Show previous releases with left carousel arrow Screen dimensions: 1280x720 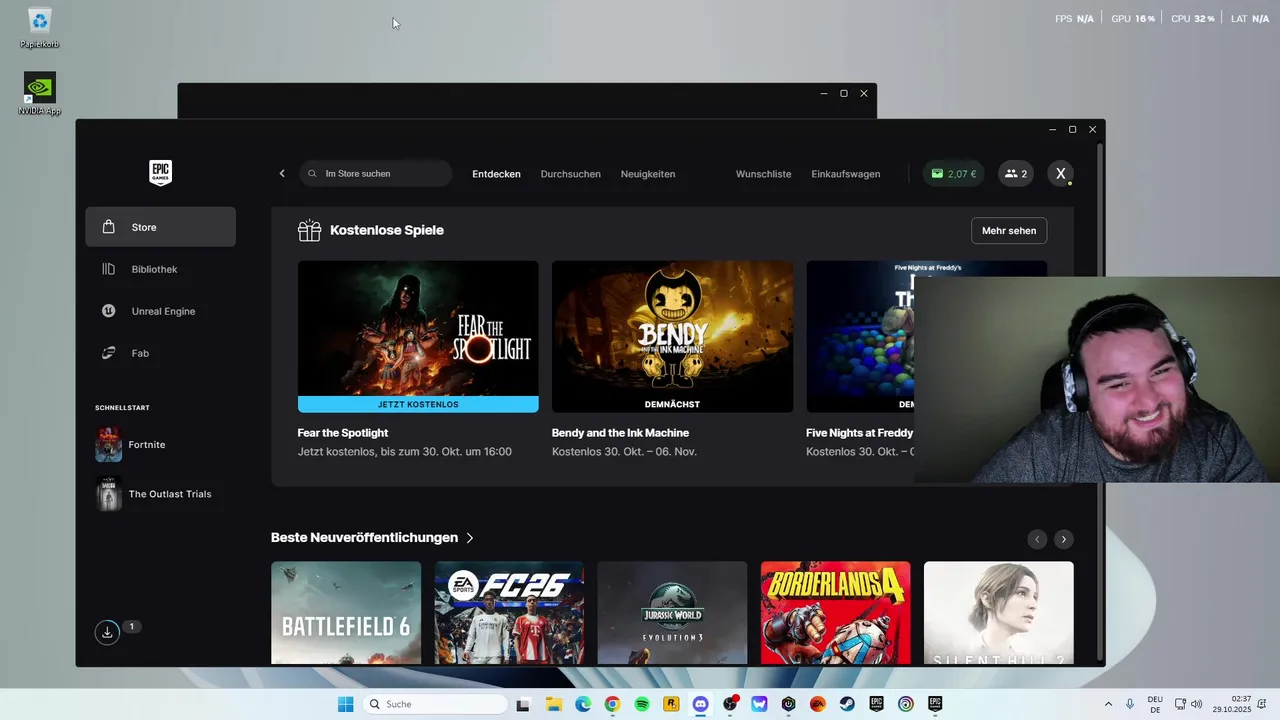1037,539
